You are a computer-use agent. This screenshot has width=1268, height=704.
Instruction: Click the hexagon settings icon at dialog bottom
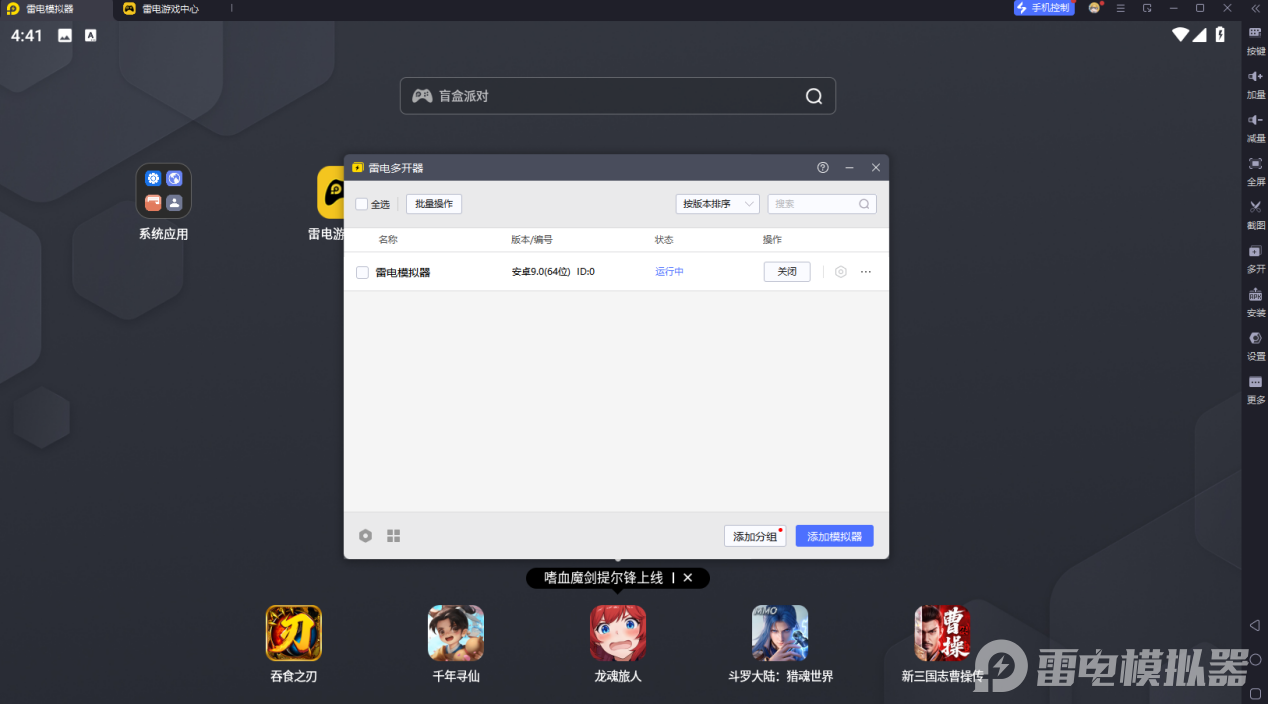click(x=366, y=536)
